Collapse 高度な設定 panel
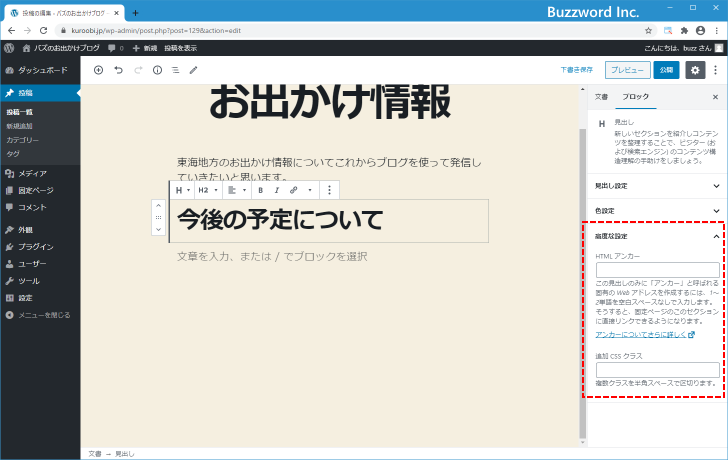Viewport: 728px width, 460px height. pyautogui.click(x=657, y=236)
